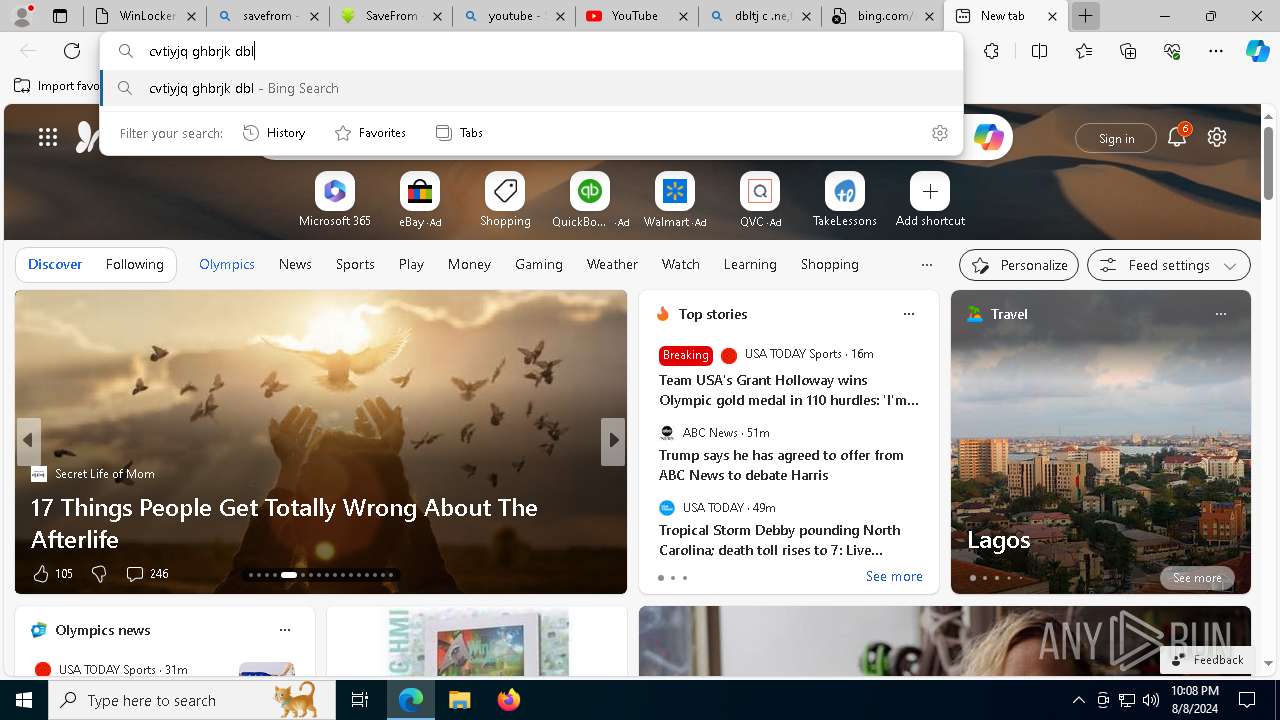Click the Add shortcut plus button
1280x720 pixels.
930,191
